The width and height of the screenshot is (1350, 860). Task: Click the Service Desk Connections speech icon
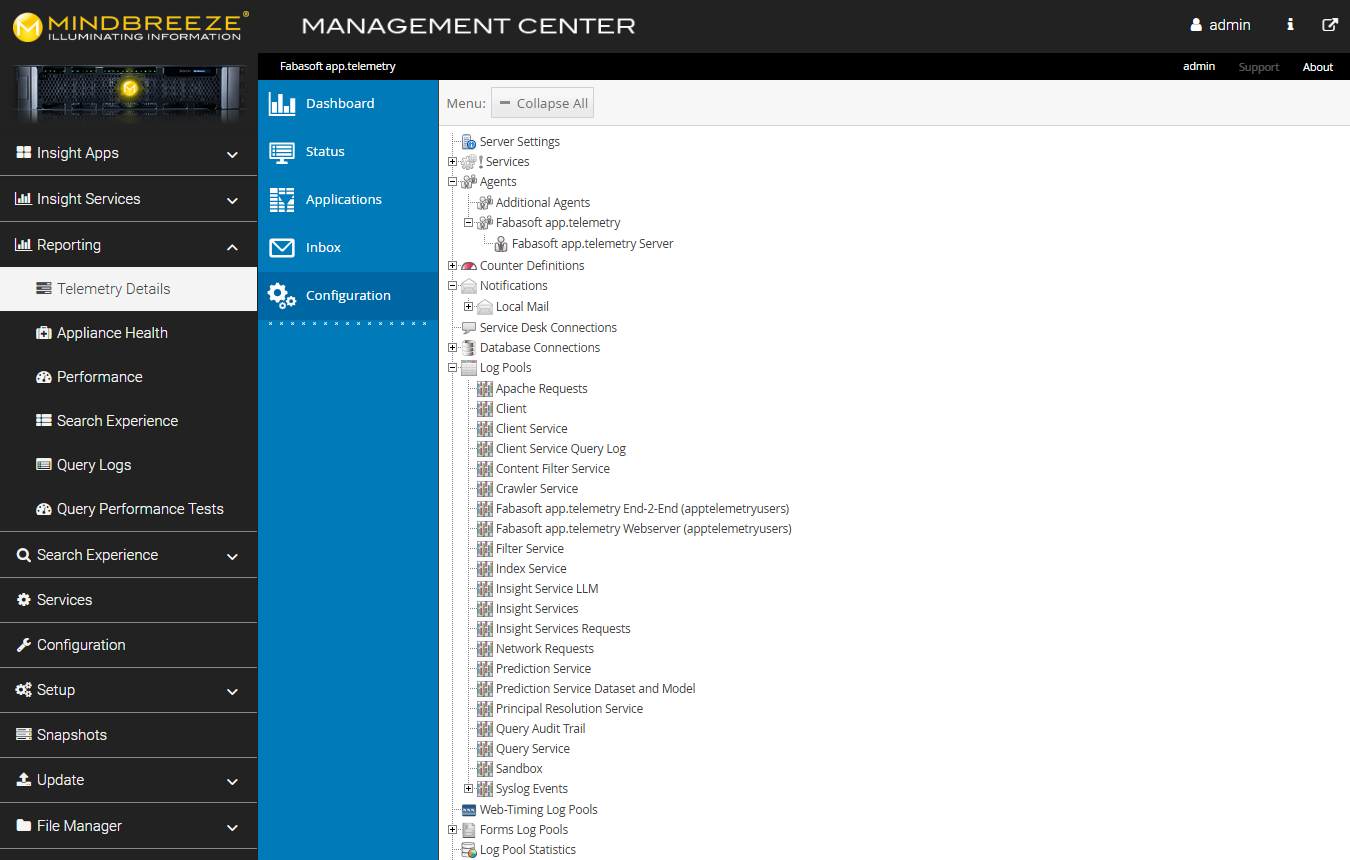coord(468,328)
